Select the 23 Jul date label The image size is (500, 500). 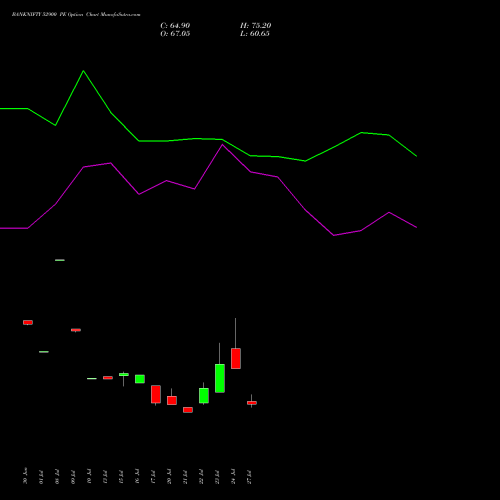point(217,477)
